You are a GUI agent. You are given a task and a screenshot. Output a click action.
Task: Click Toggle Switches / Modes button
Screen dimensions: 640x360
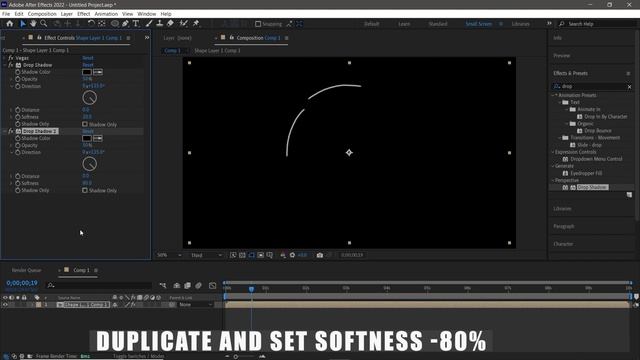tap(138, 356)
